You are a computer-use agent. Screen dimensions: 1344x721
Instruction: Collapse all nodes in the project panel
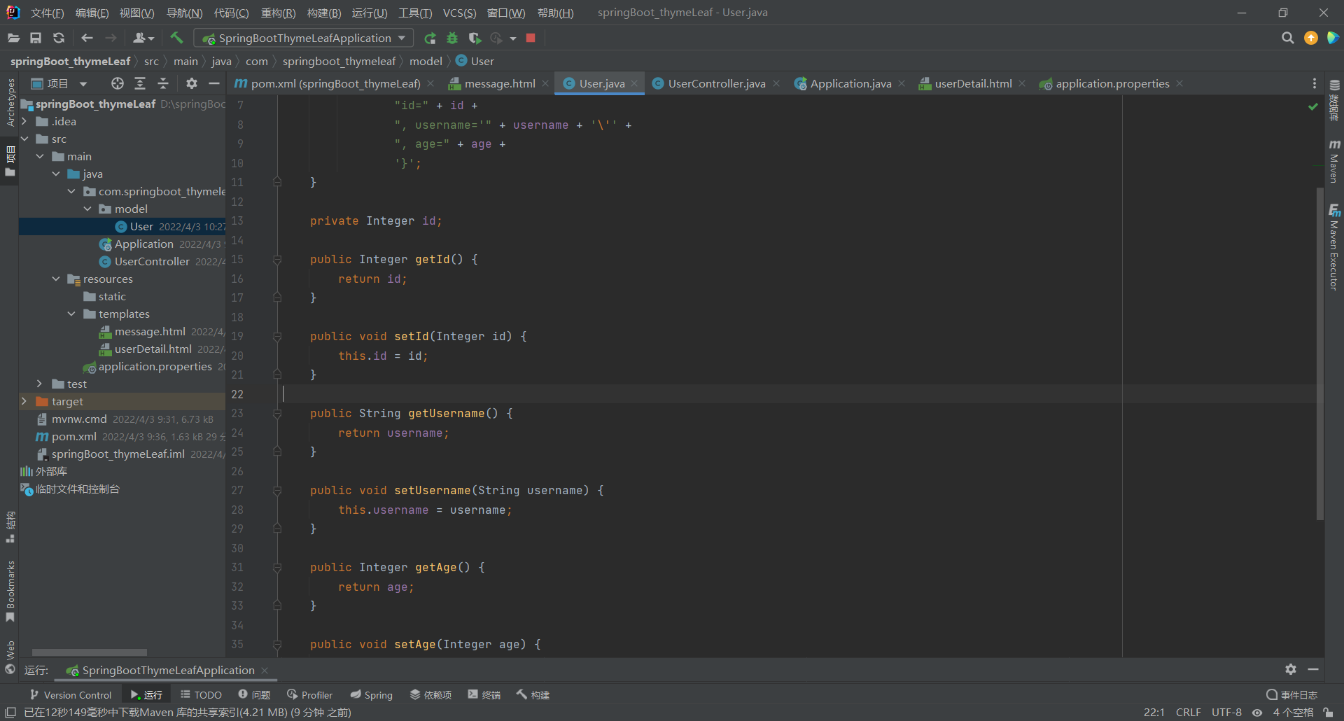163,84
